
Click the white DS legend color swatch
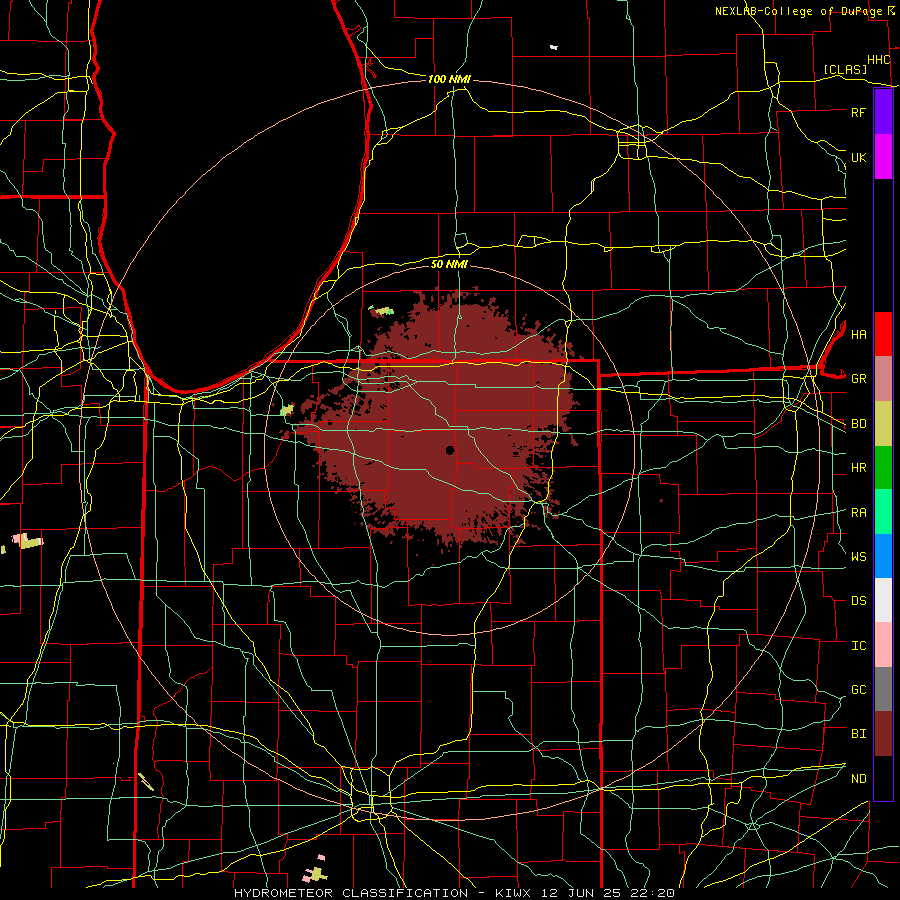coord(883,600)
